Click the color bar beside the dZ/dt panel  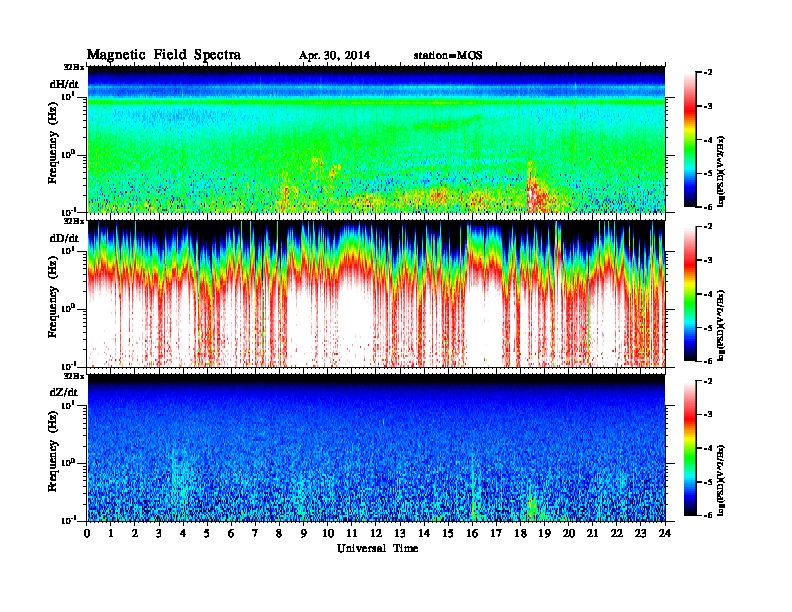tap(690, 448)
